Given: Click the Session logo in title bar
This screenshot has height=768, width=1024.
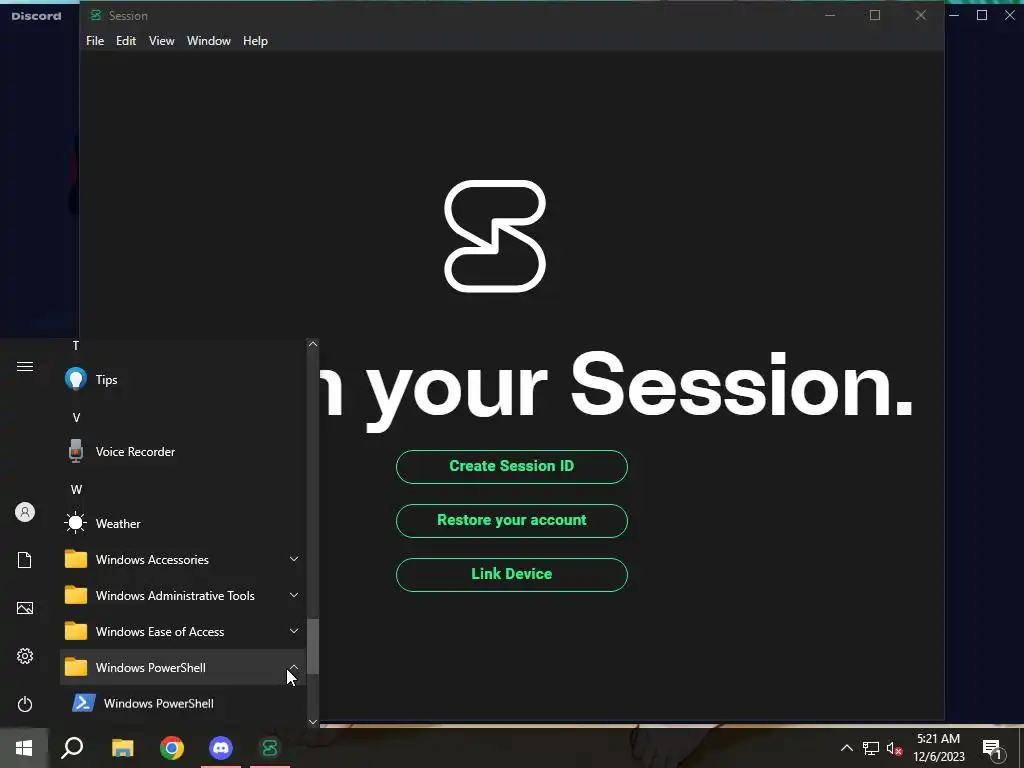Looking at the screenshot, I should pos(96,15).
